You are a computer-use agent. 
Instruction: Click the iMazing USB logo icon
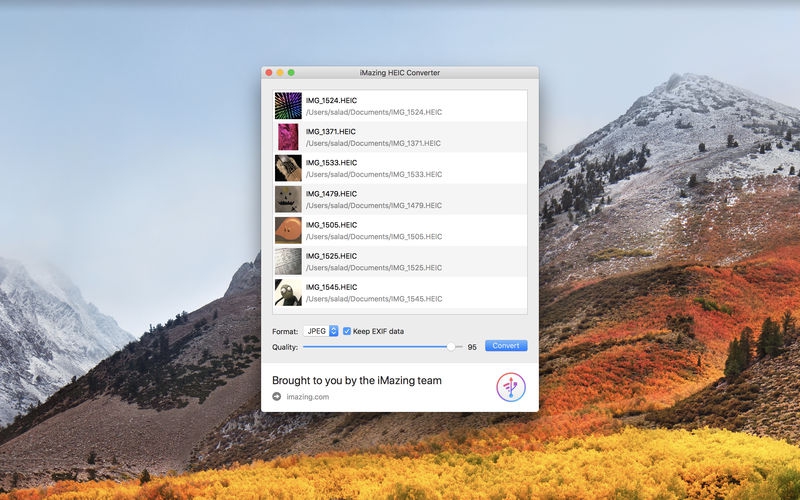click(x=511, y=387)
